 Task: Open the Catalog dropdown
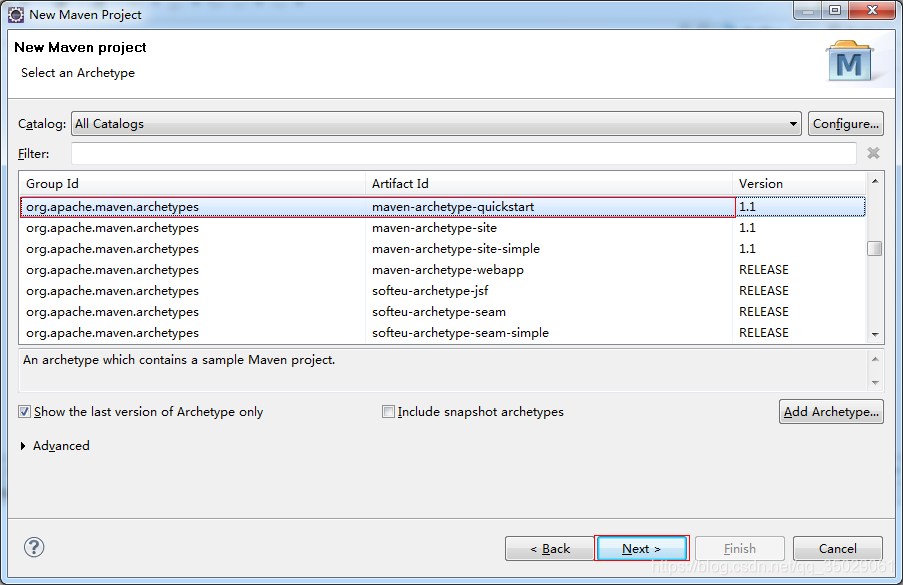click(436, 124)
